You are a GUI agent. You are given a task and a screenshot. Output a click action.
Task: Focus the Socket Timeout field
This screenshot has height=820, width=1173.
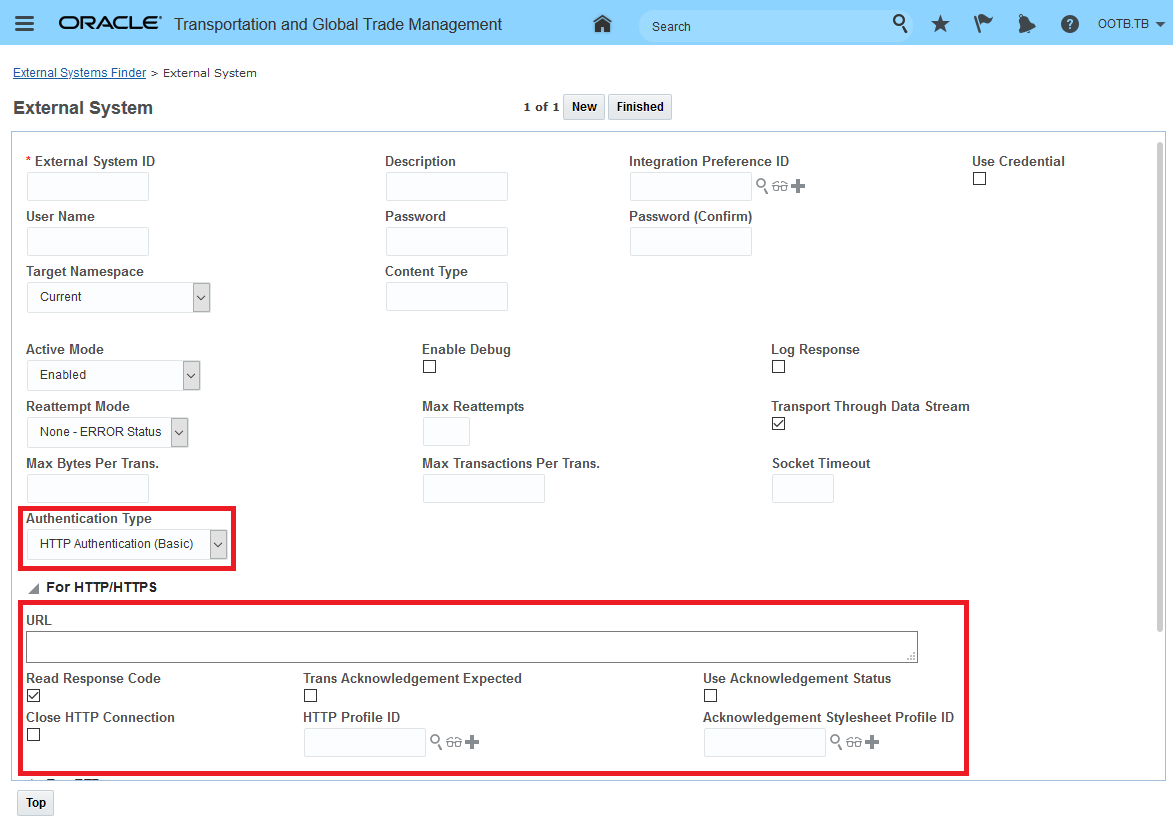tap(803, 489)
